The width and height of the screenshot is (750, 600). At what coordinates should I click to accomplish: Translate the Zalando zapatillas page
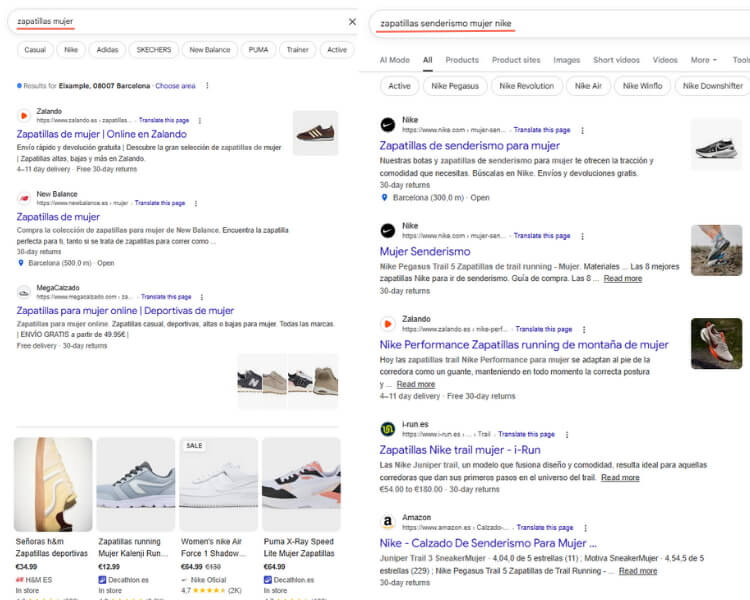(164, 121)
